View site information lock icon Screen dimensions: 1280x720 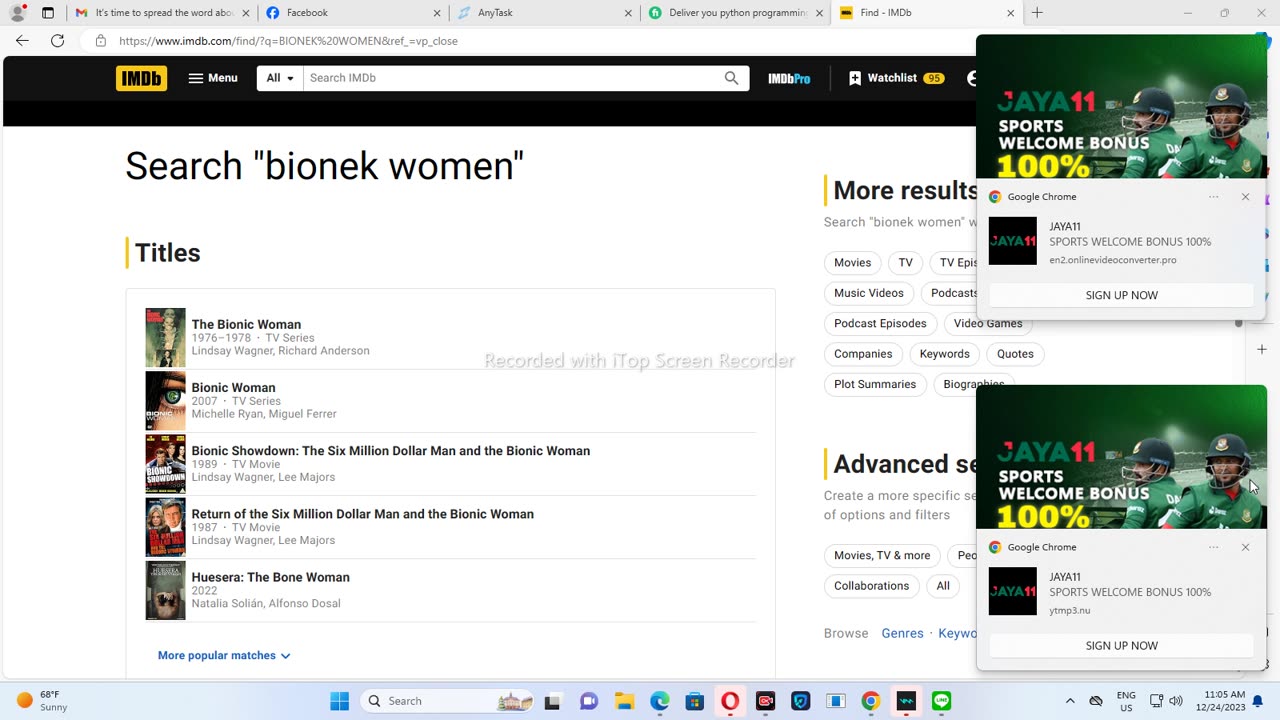point(100,41)
